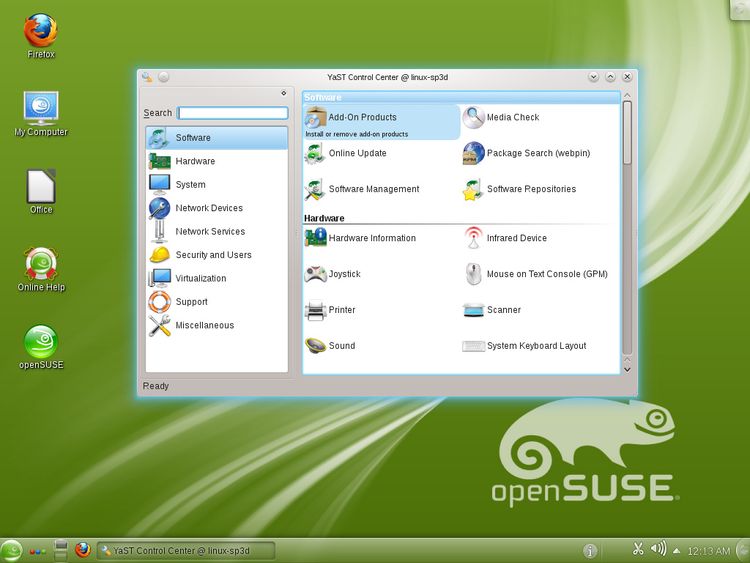This screenshot has width=750, height=563.
Task: Select Hardware category in sidebar
Action: click(194, 162)
